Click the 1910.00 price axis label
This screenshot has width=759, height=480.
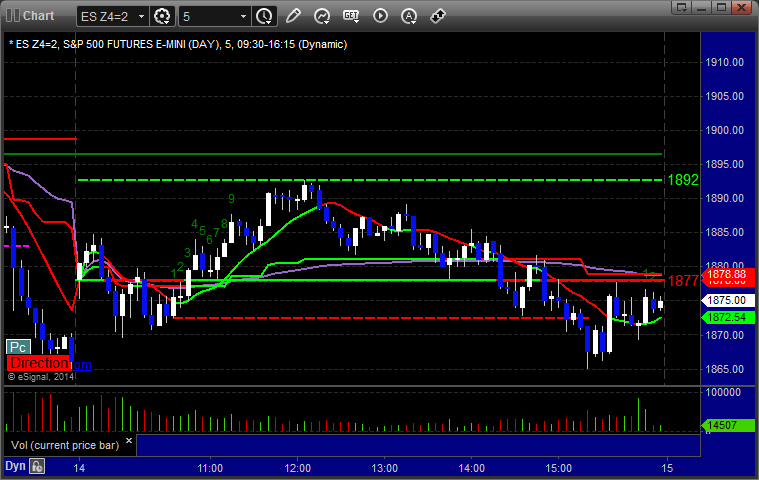(x=724, y=62)
